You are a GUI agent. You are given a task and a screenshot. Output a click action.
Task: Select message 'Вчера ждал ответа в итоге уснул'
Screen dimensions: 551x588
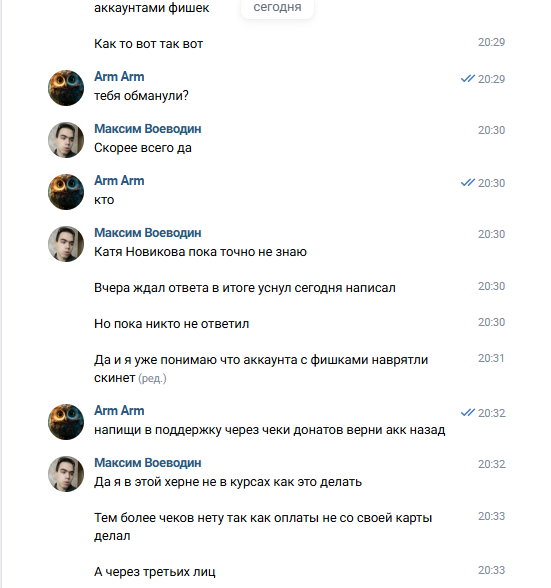tap(245, 288)
